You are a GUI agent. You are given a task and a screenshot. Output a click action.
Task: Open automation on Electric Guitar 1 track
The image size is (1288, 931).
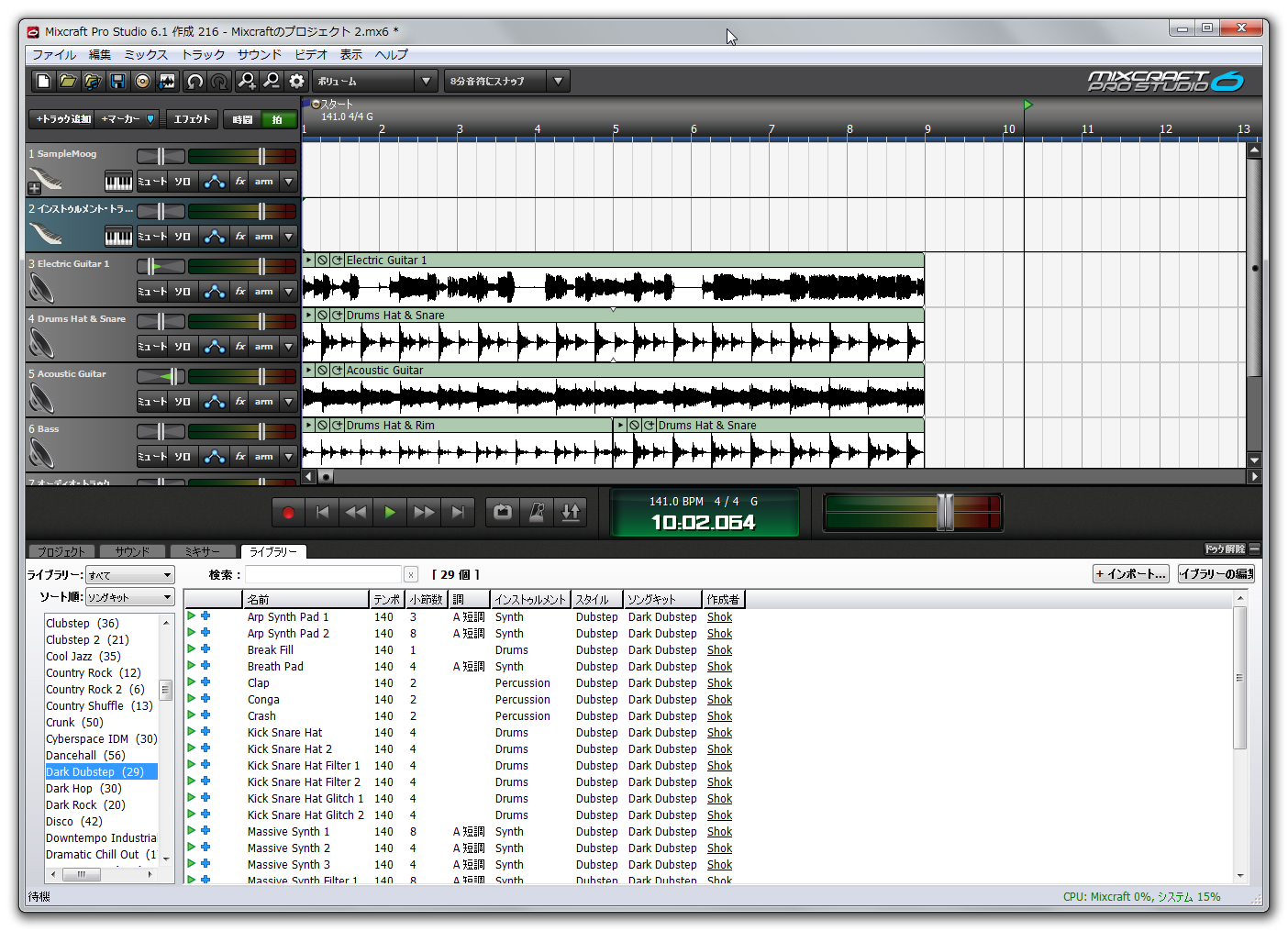[215, 292]
